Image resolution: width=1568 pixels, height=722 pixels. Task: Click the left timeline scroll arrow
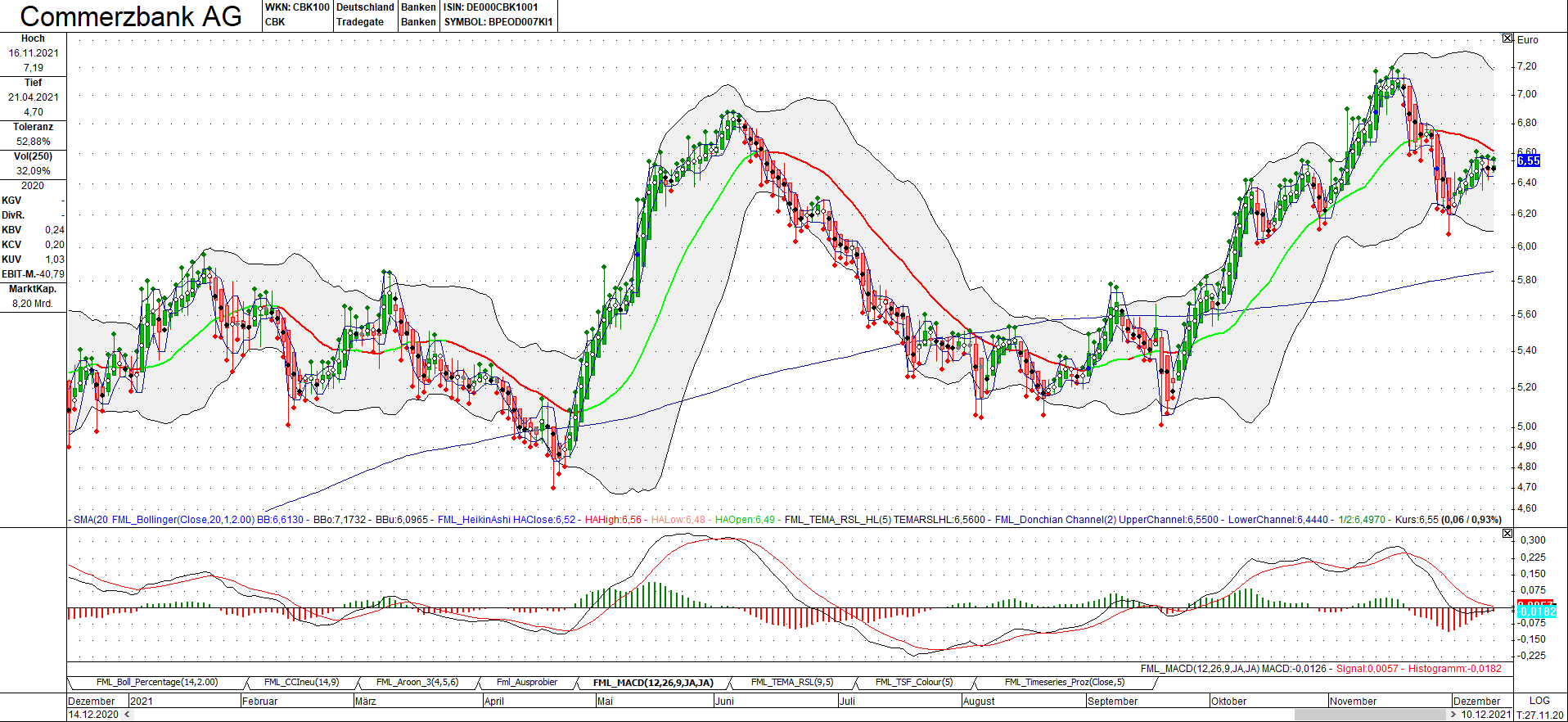125,715
